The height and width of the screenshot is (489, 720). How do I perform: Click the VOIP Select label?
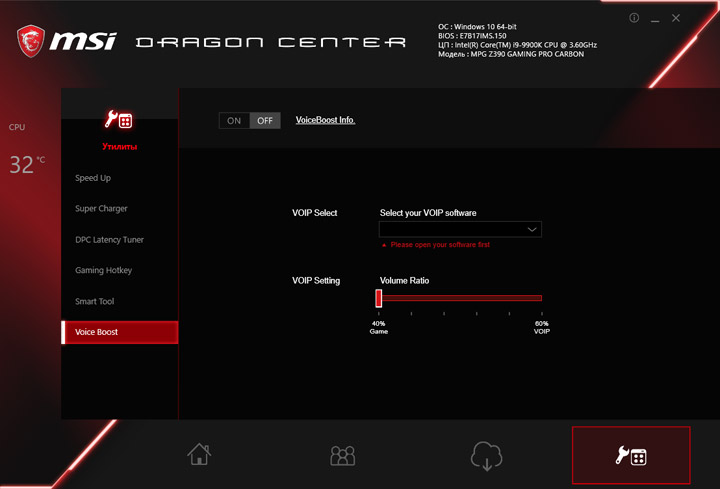(315, 213)
